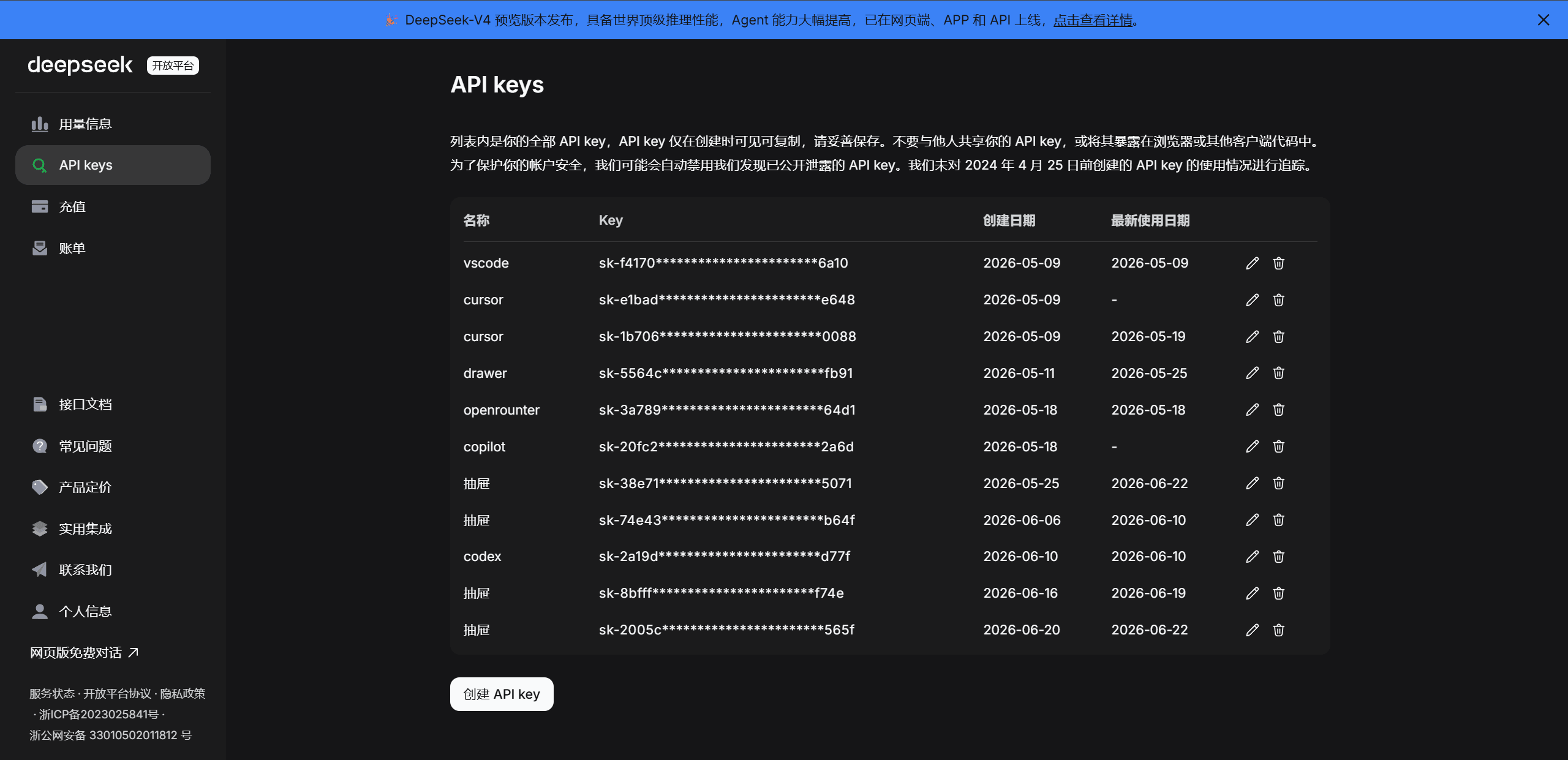The image size is (1568, 760).
Task: Delete the codex API key
Action: coord(1278,557)
